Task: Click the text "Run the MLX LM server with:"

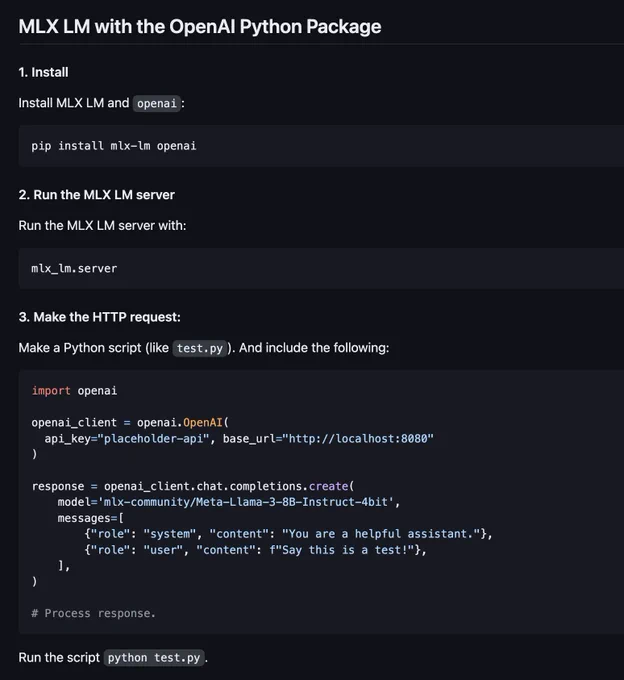Action: (x=102, y=226)
